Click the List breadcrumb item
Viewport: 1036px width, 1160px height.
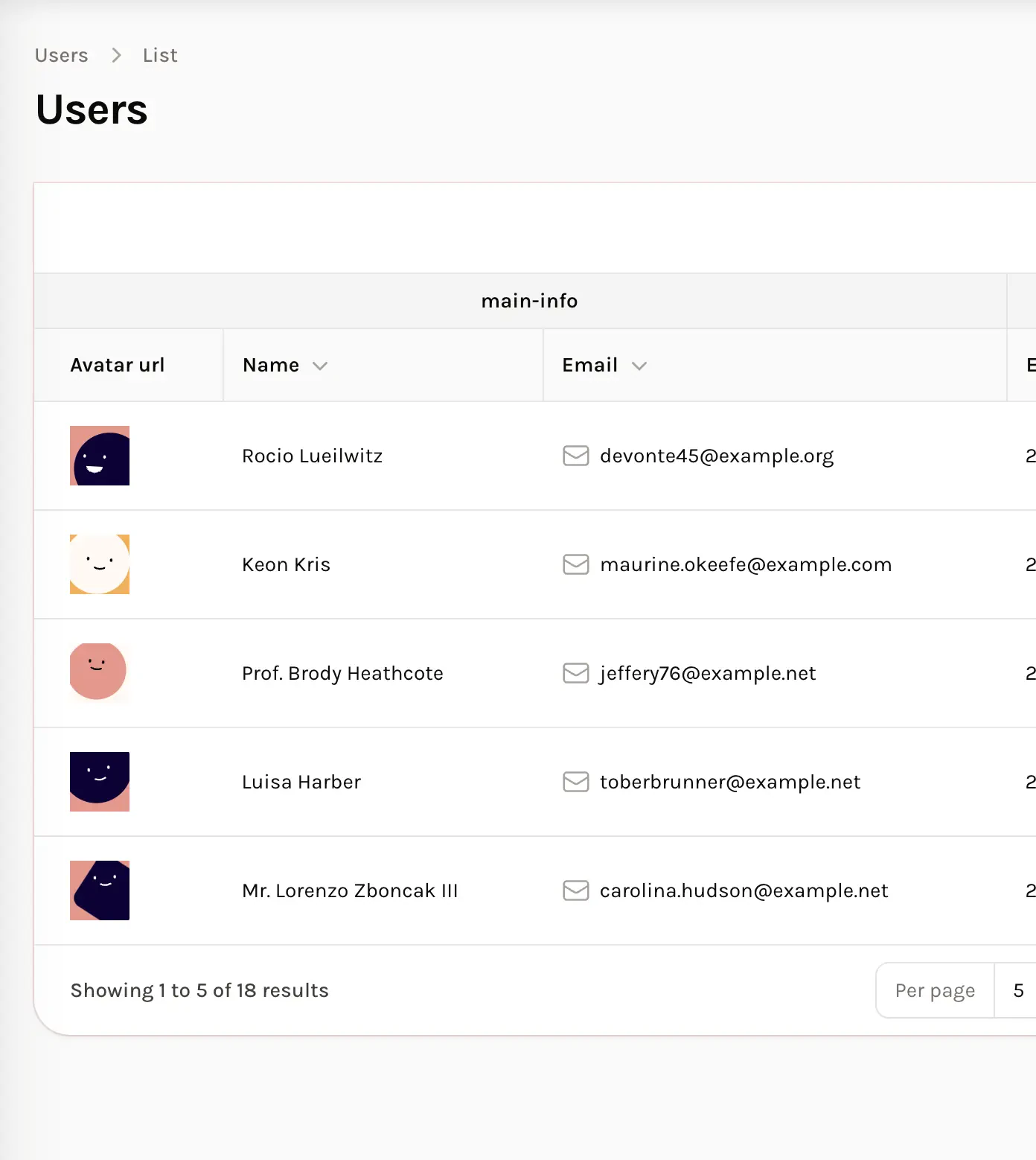coord(160,56)
